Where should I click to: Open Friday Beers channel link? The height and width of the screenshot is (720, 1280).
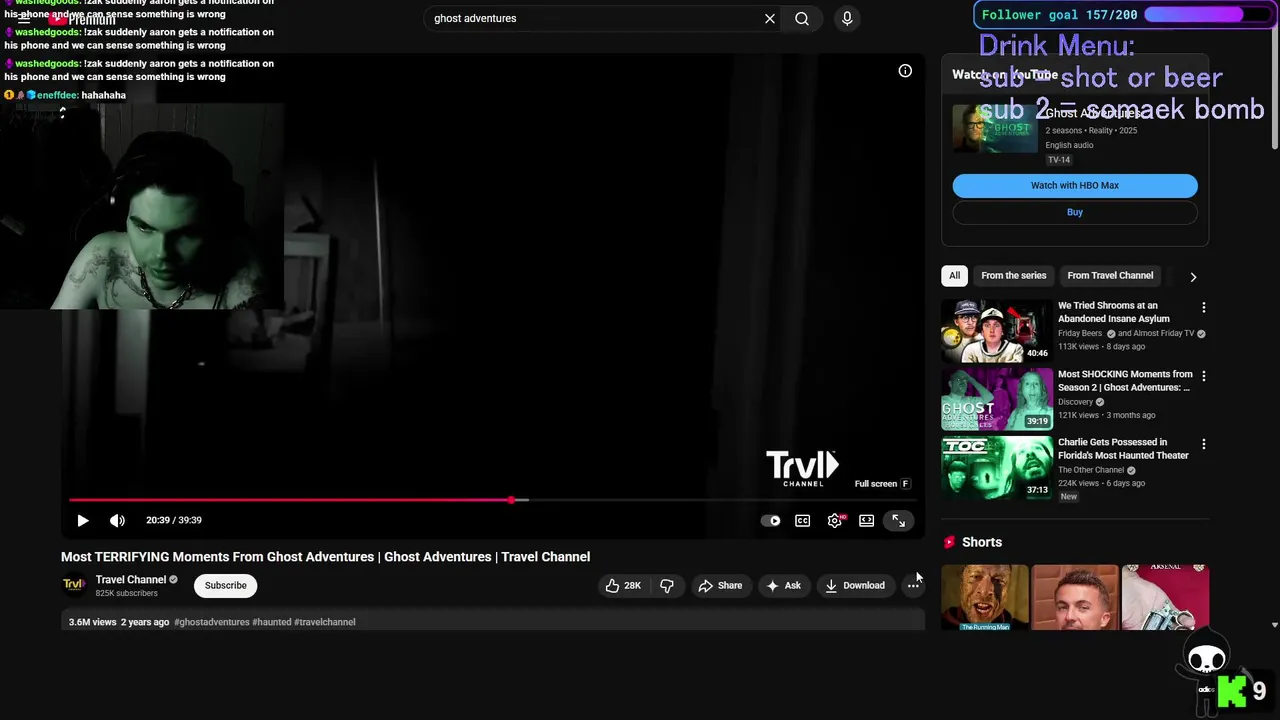[x=1080, y=334]
